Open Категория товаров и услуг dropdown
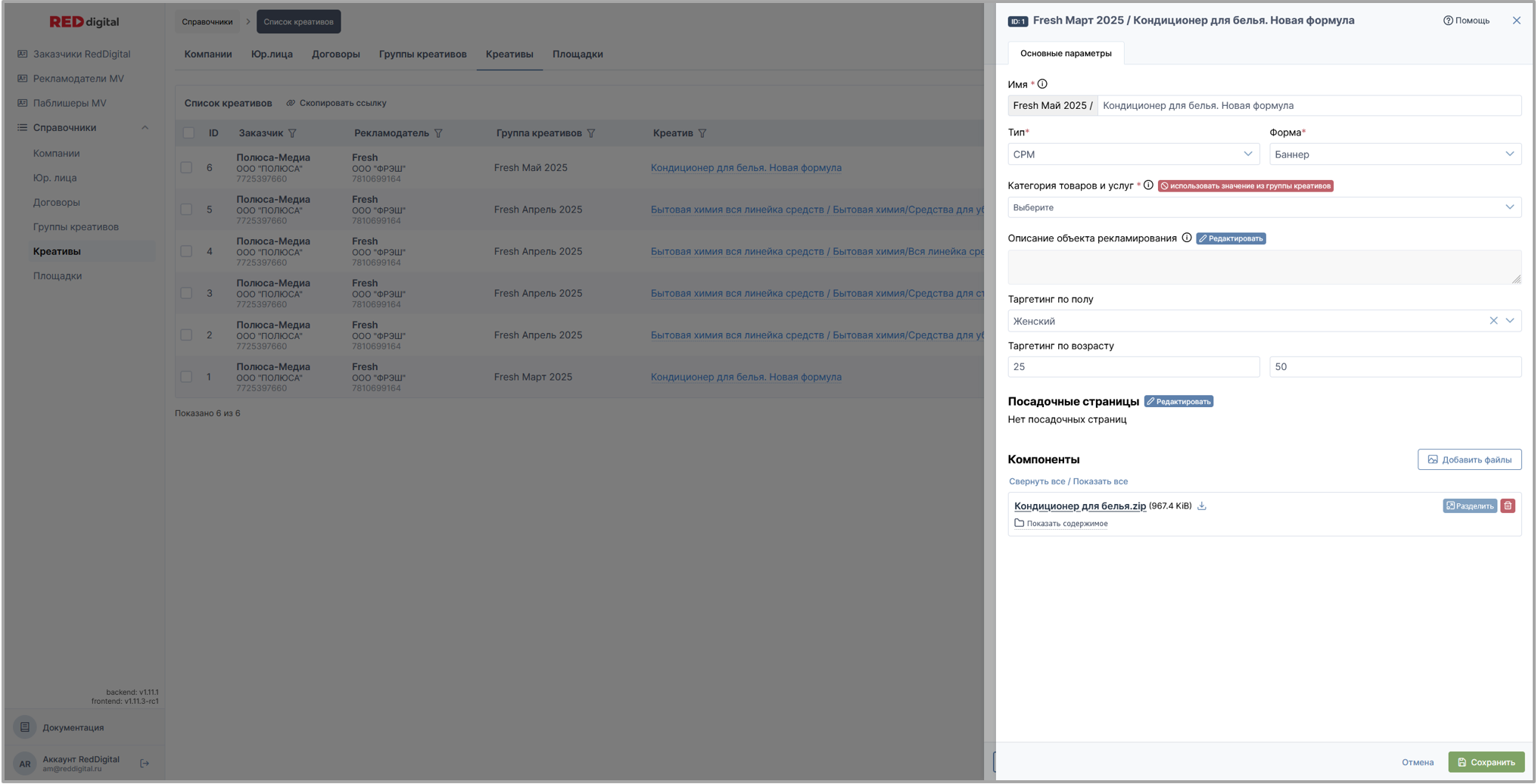 click(x=1263, y=207)
